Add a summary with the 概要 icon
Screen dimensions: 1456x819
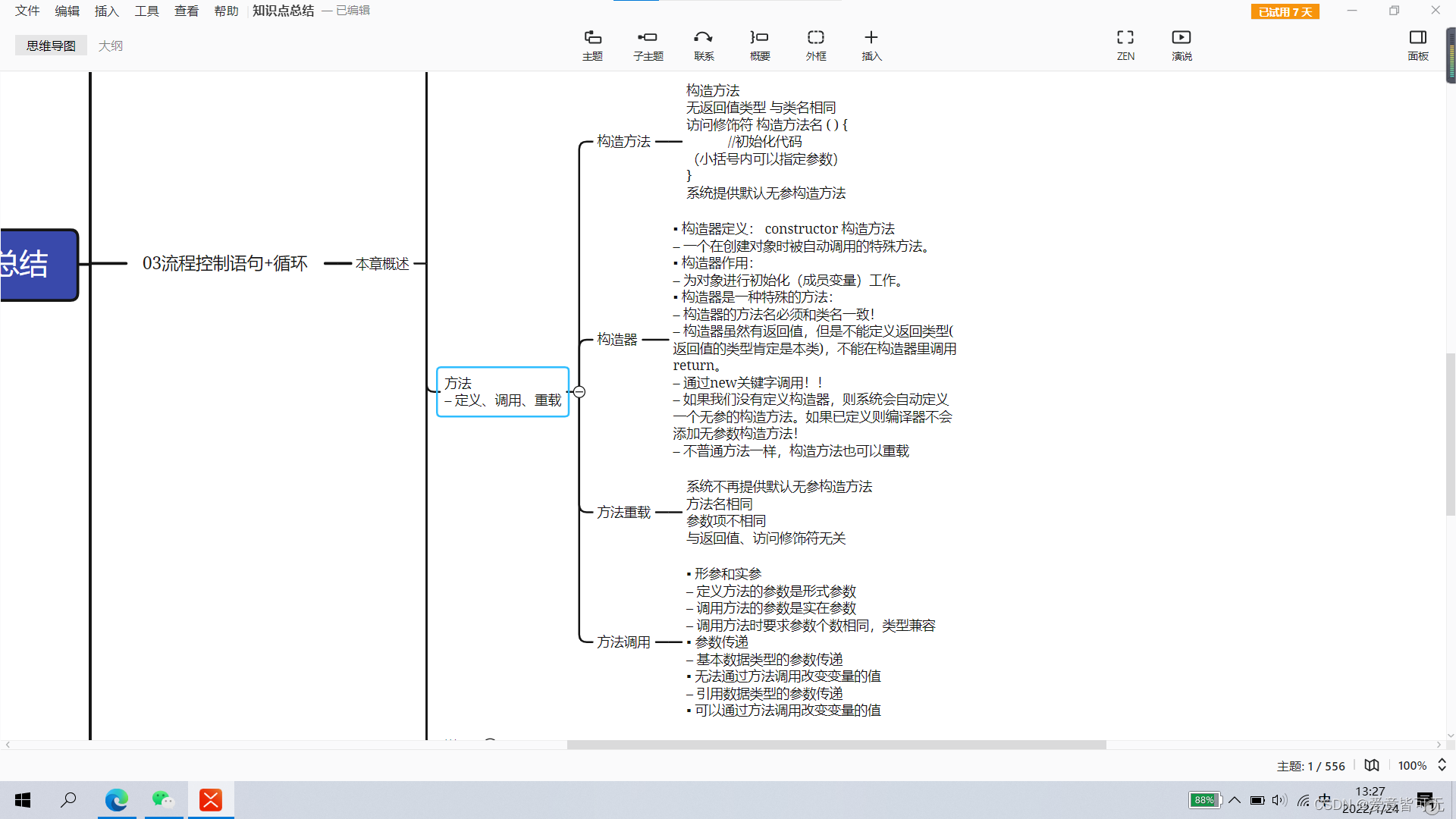[x=760, y=45]
